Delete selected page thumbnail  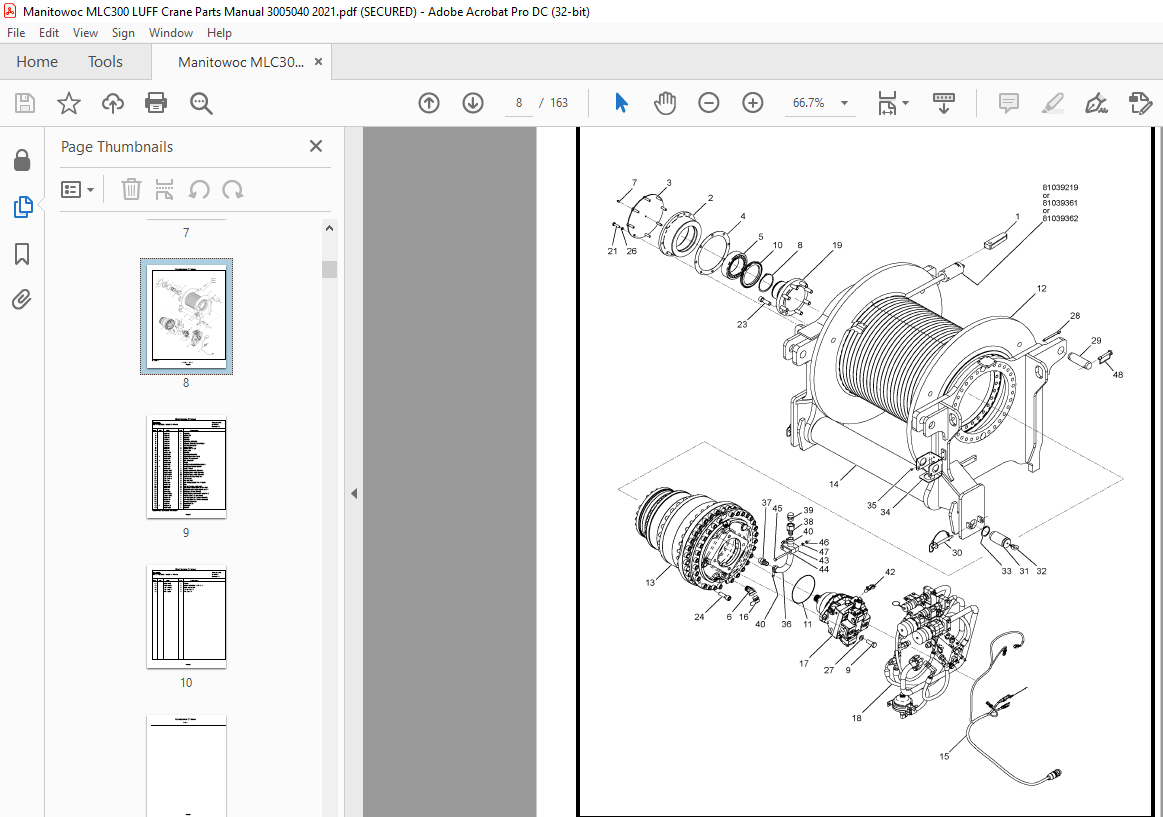click(x=131, y=189)
